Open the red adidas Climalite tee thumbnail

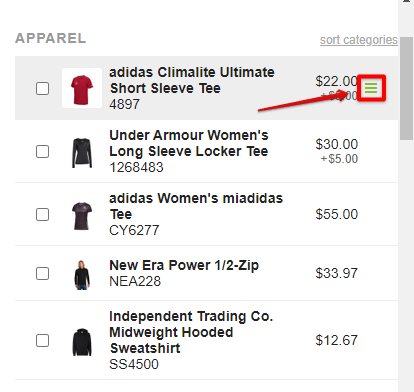coord(82,88)
